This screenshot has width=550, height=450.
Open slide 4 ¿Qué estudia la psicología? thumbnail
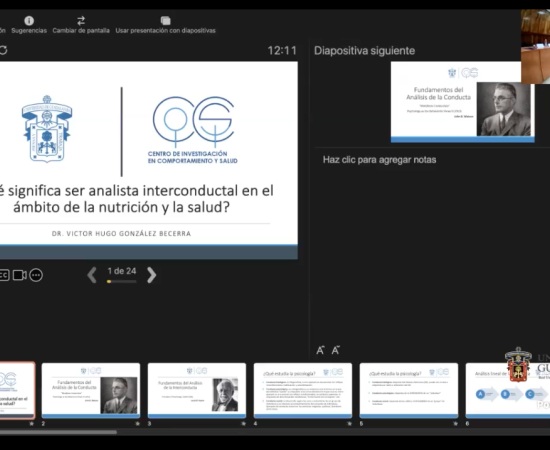303,390
